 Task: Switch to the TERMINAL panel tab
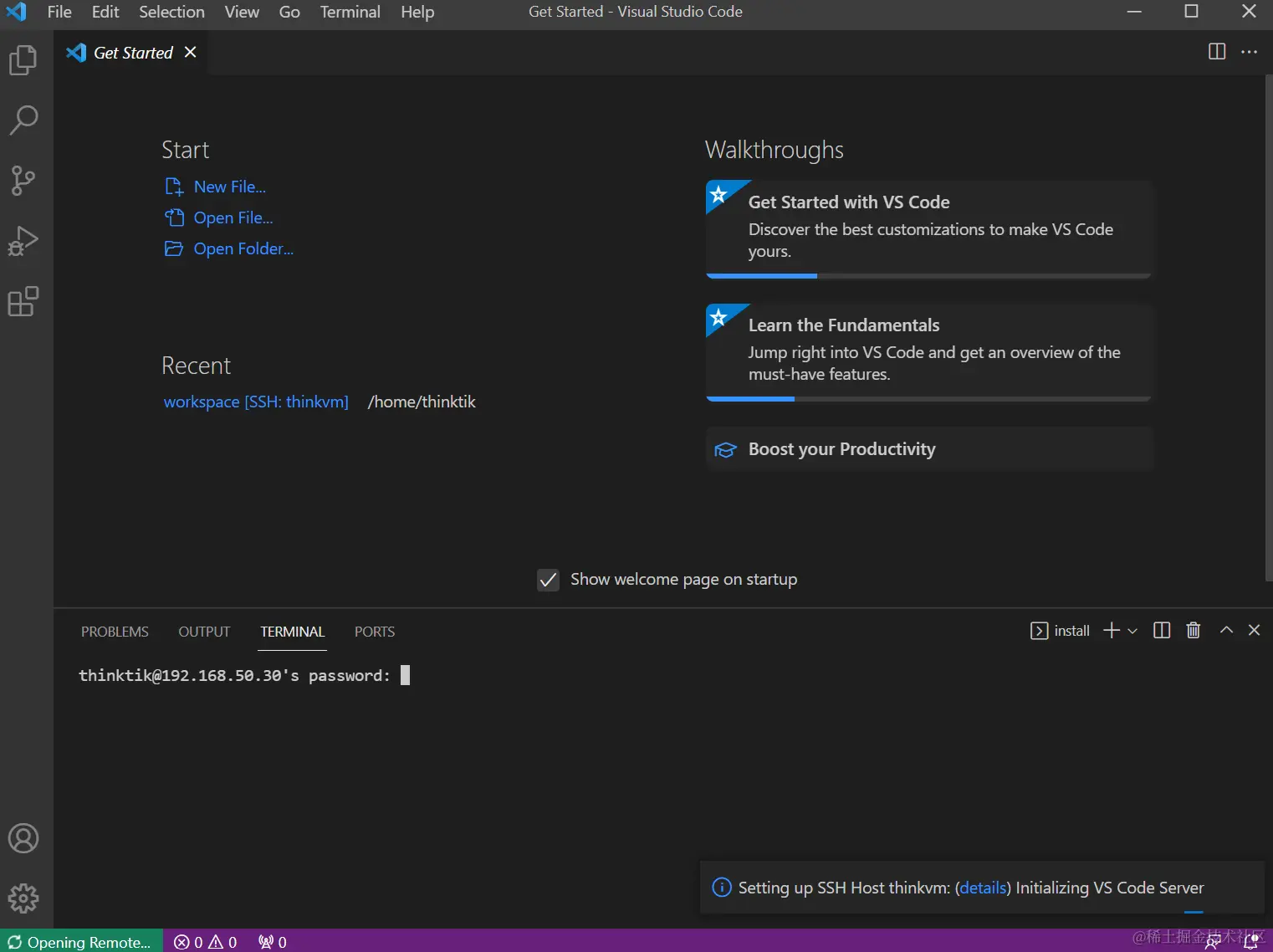click(292, 632)
